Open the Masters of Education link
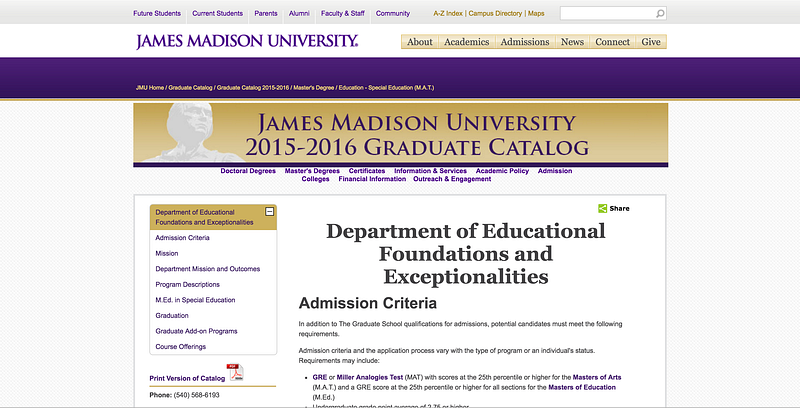This screenshot has height=408, width=800. tap(582, 388)
